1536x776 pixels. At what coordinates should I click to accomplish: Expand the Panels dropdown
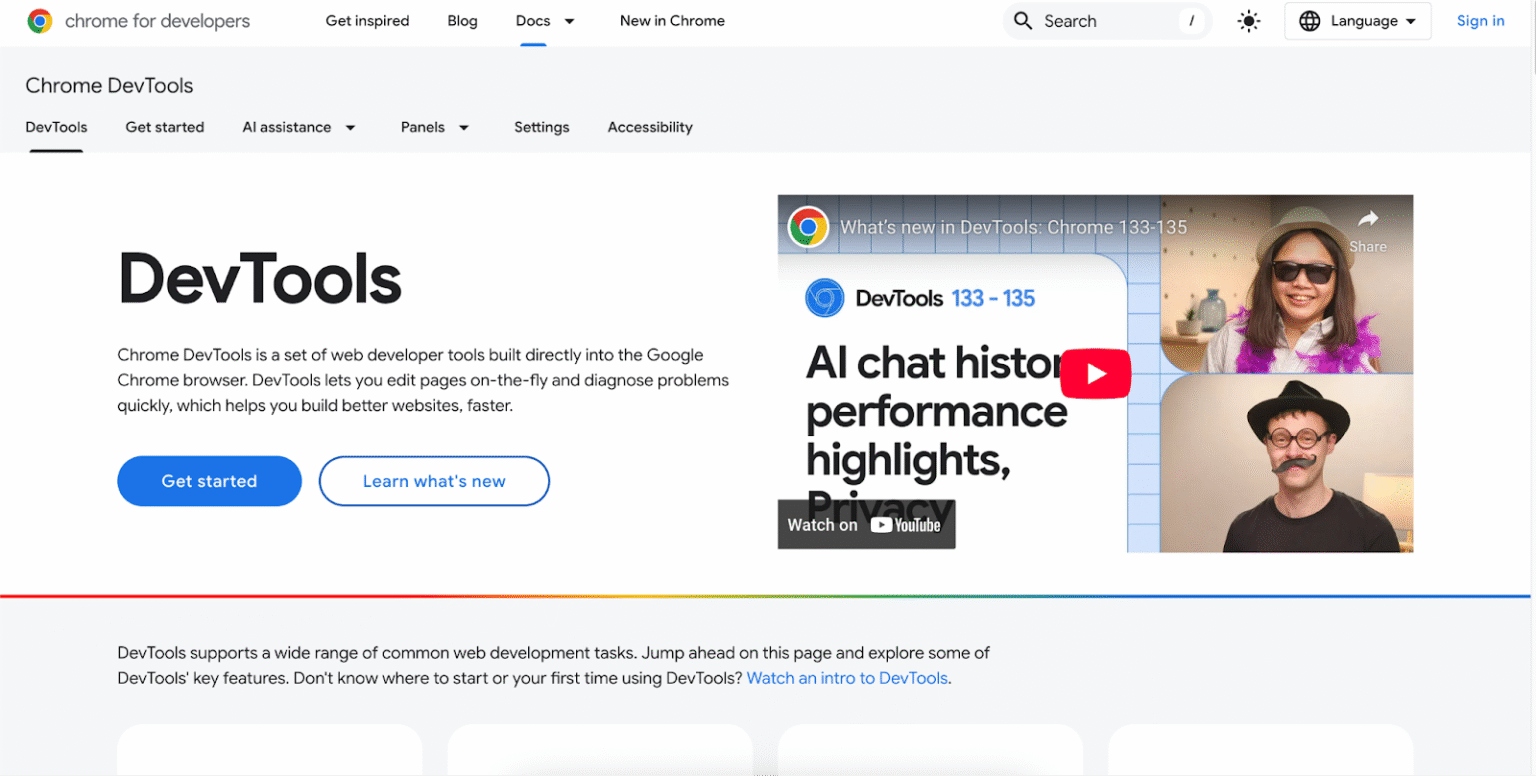[435, 127]
